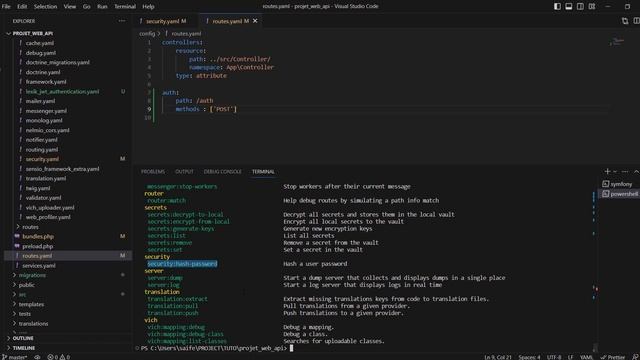The height and width of the screenshot is (360, 640).
Task: Toggle secondary sidebar layout icon
Action: pyautogui.click(x=580, y=7)
